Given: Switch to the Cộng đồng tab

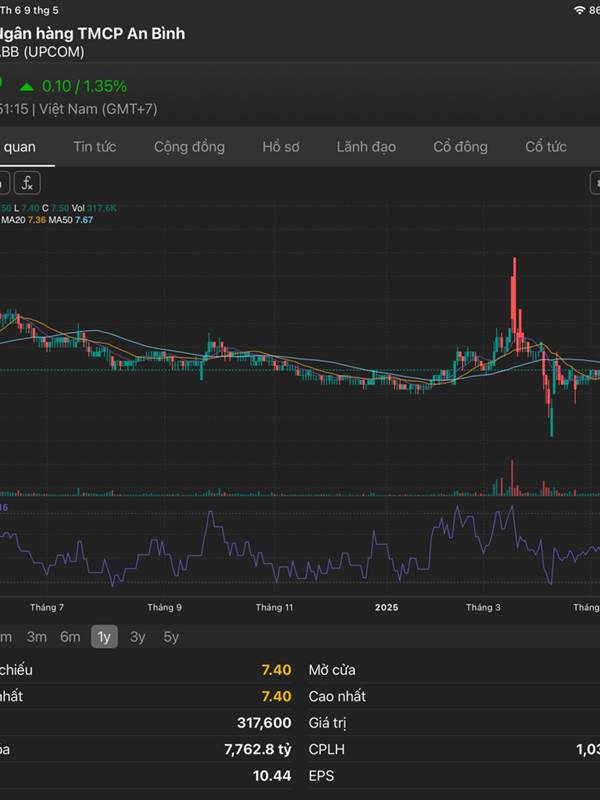Looking at the screenshot, I should point(189,147).
